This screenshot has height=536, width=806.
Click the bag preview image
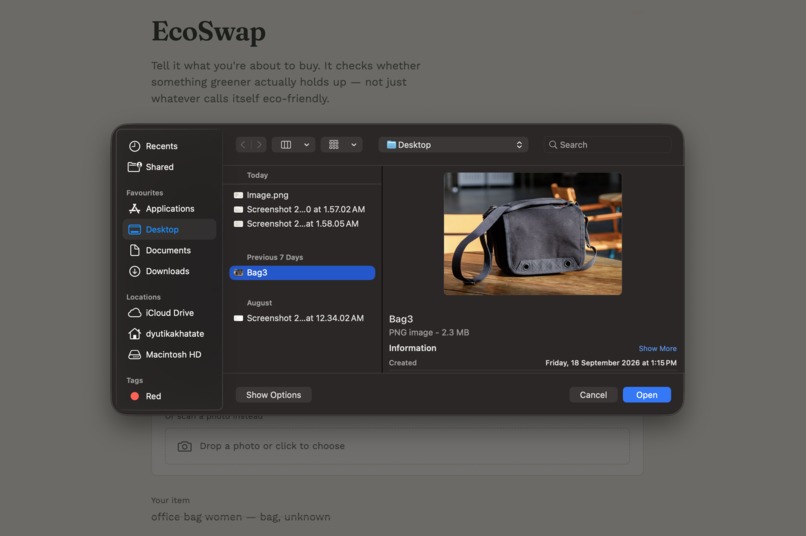coord(533,234)
